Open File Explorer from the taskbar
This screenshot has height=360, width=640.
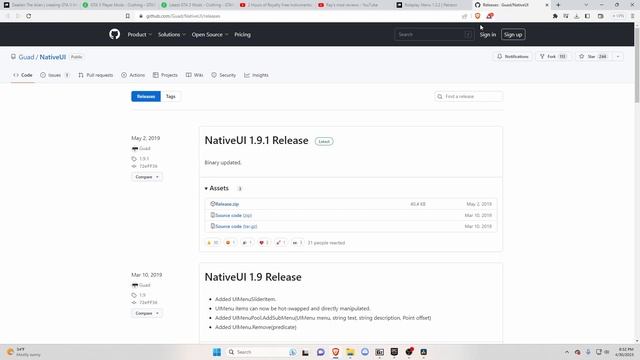350,352
